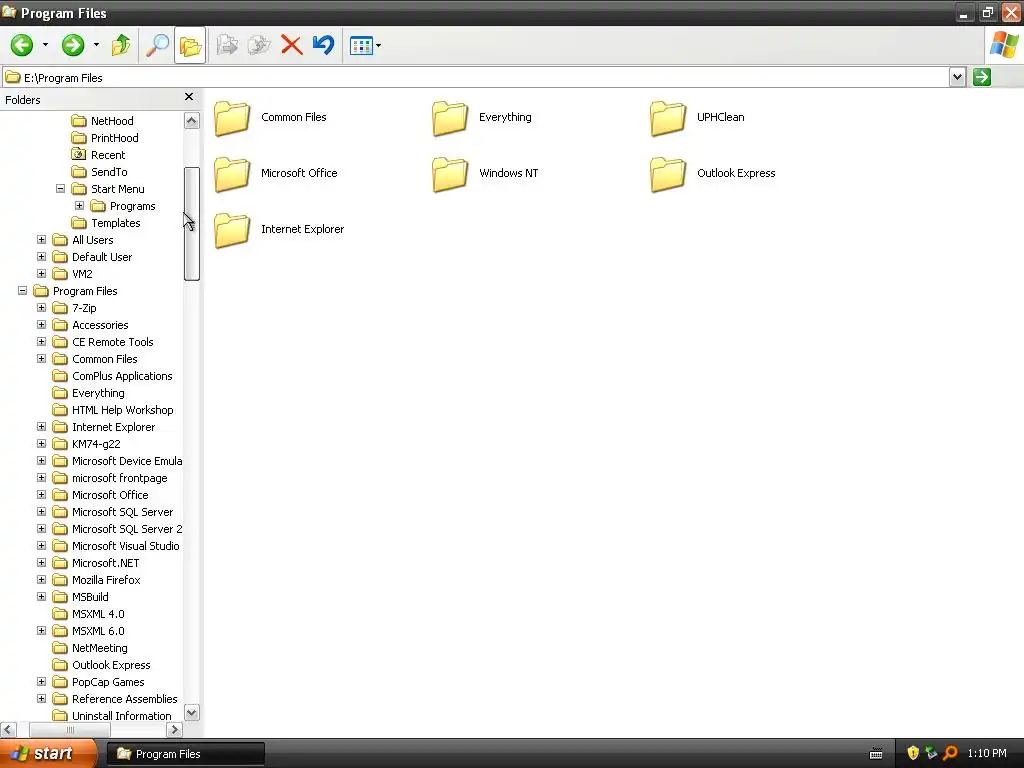Open the Views button menu
The height and width of the screenshot is (768, 1024).
[365, 46]
